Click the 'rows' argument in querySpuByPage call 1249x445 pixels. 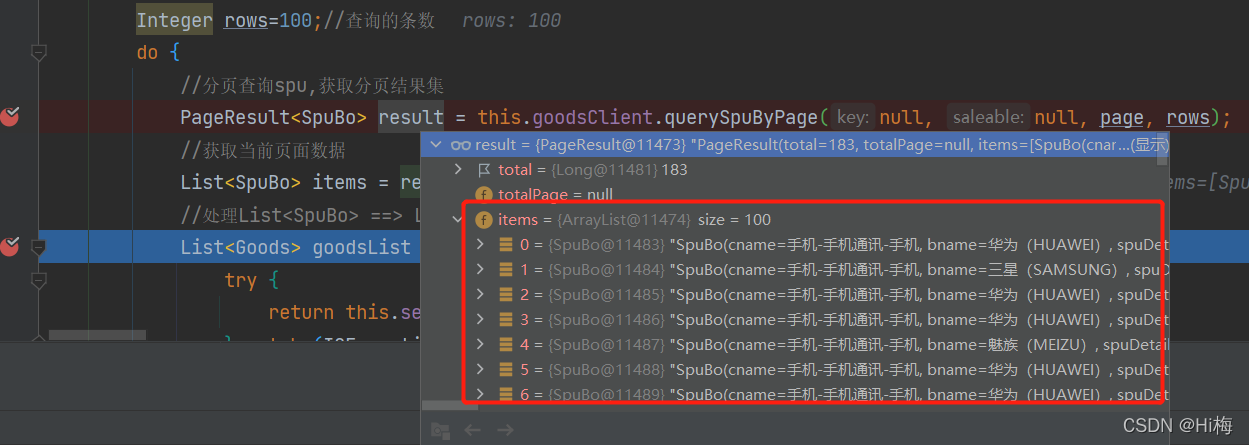[x=1187, y=118]
